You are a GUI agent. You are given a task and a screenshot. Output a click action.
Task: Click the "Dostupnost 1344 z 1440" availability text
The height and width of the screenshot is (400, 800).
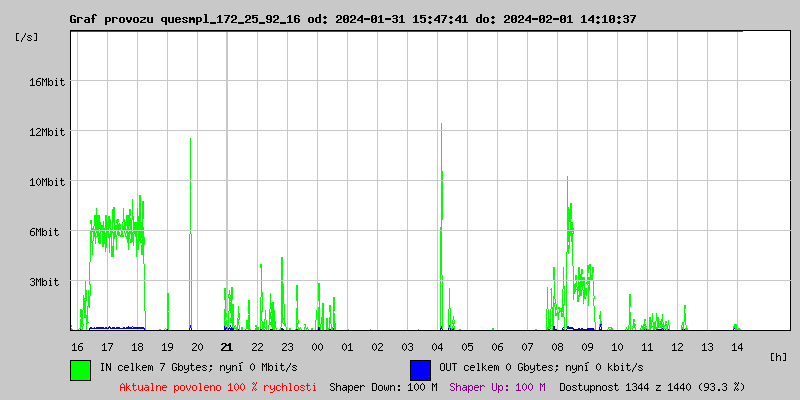pos(651,386)
